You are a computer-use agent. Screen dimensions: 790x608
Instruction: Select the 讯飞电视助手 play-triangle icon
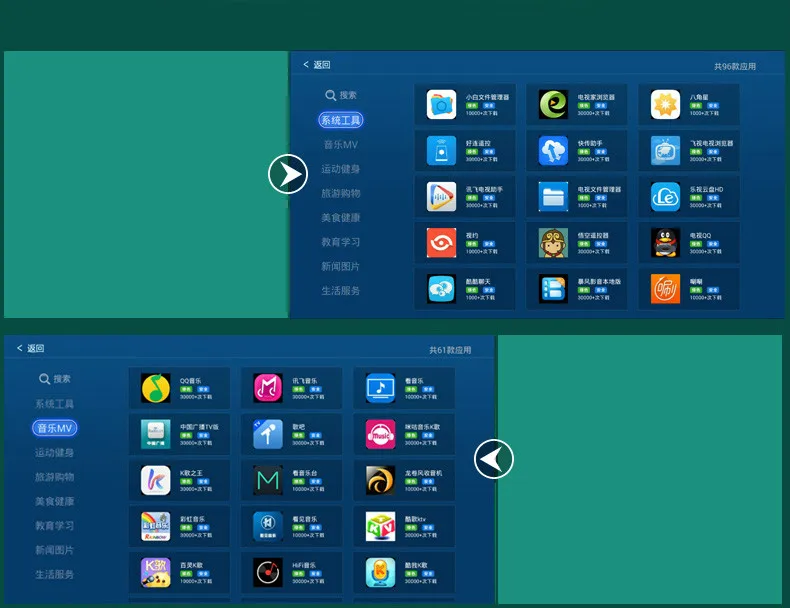tap(441, 197)
